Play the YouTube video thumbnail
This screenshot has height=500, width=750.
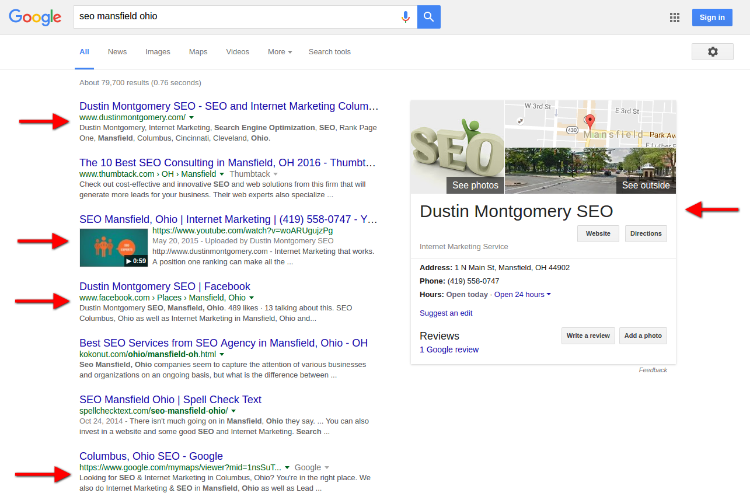pyautogui.click(x=114, y=248)
